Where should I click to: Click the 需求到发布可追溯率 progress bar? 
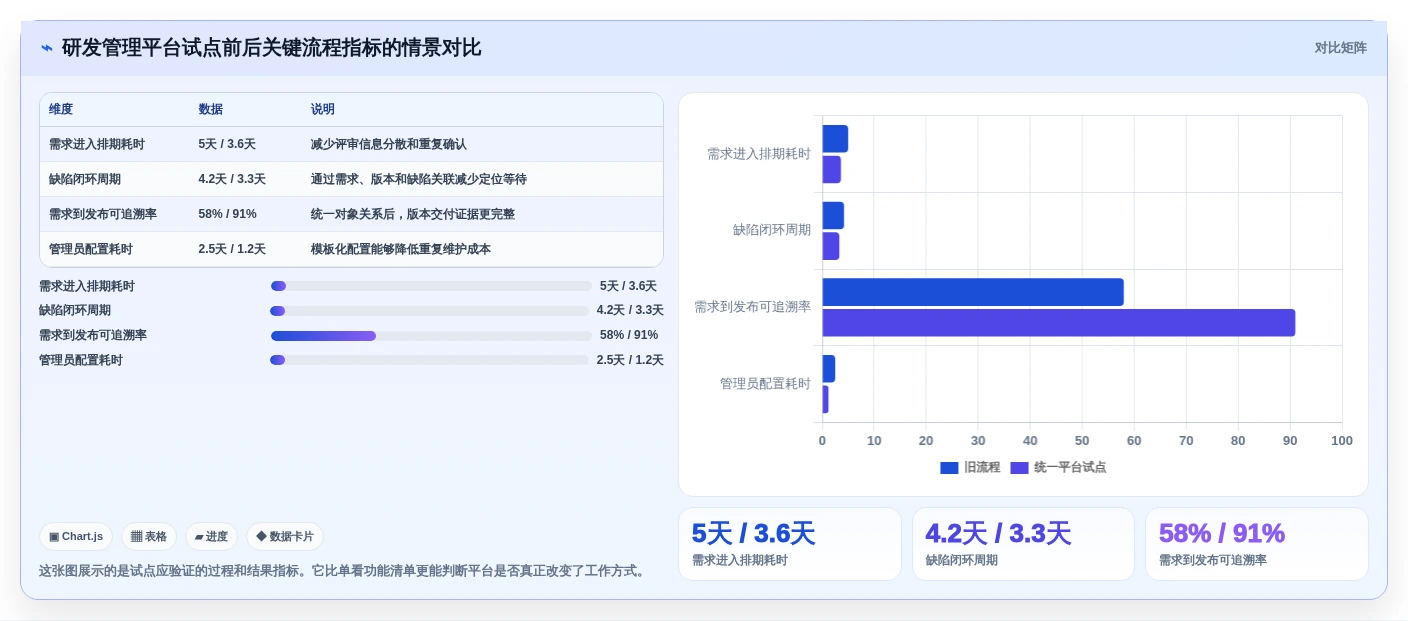click(431, 336)
